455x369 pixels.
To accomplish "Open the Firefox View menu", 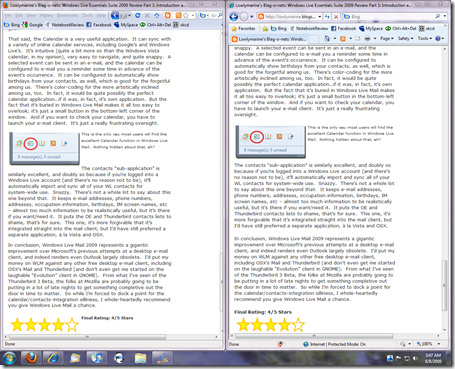I will [x=31, y=16].
